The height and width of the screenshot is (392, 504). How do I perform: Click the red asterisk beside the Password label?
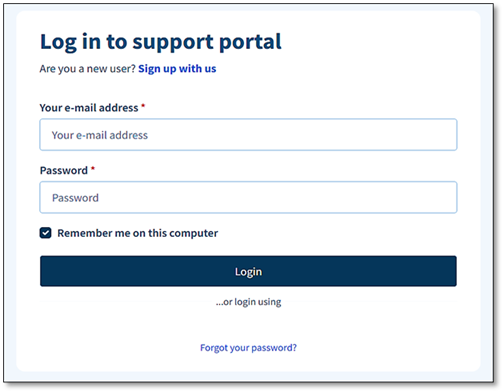pyautogui.click(x=93, y=168)
